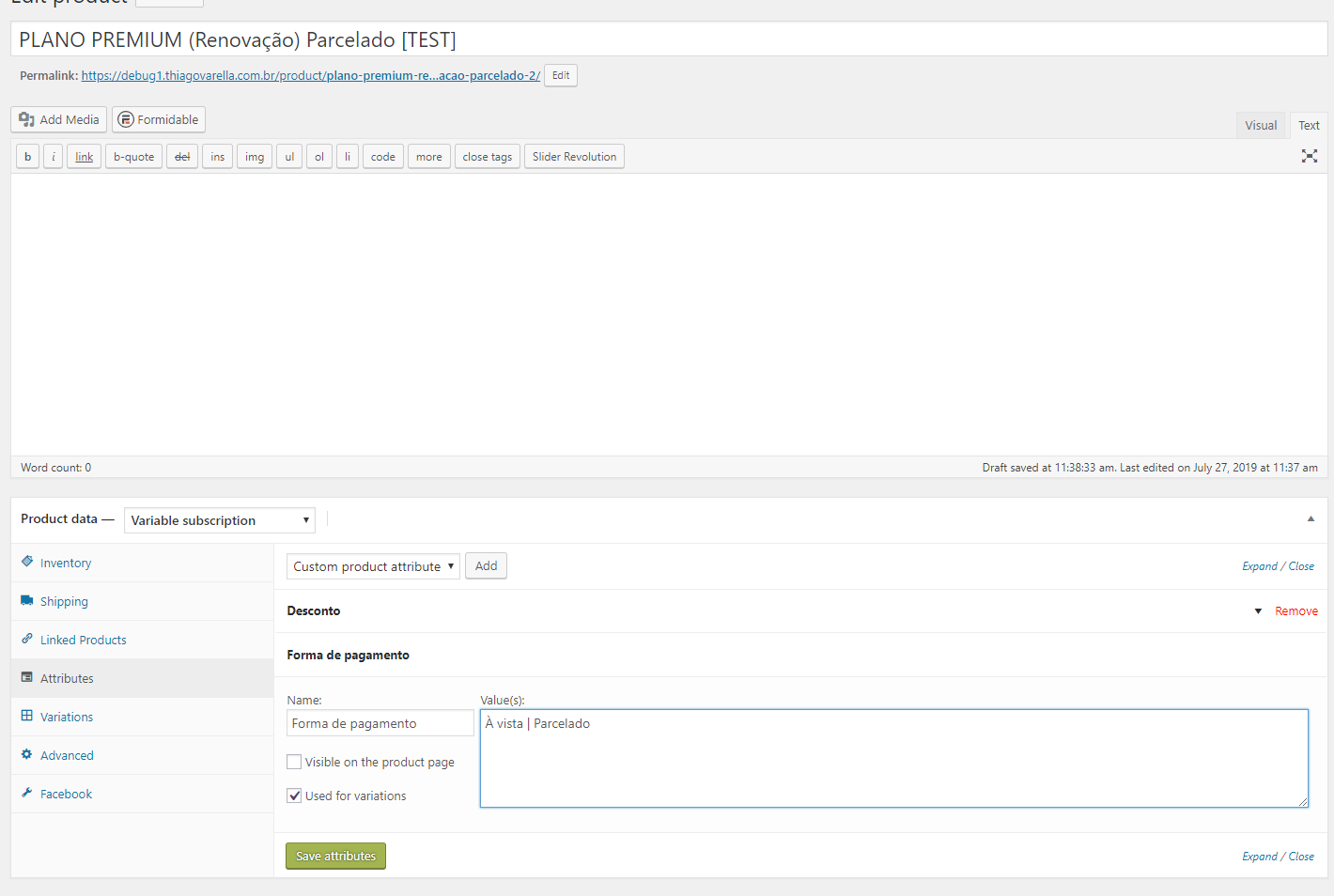This screenshot has height=896, width=1334.
Task: Click the permalink Edit button
Action: tap(561, 75)
